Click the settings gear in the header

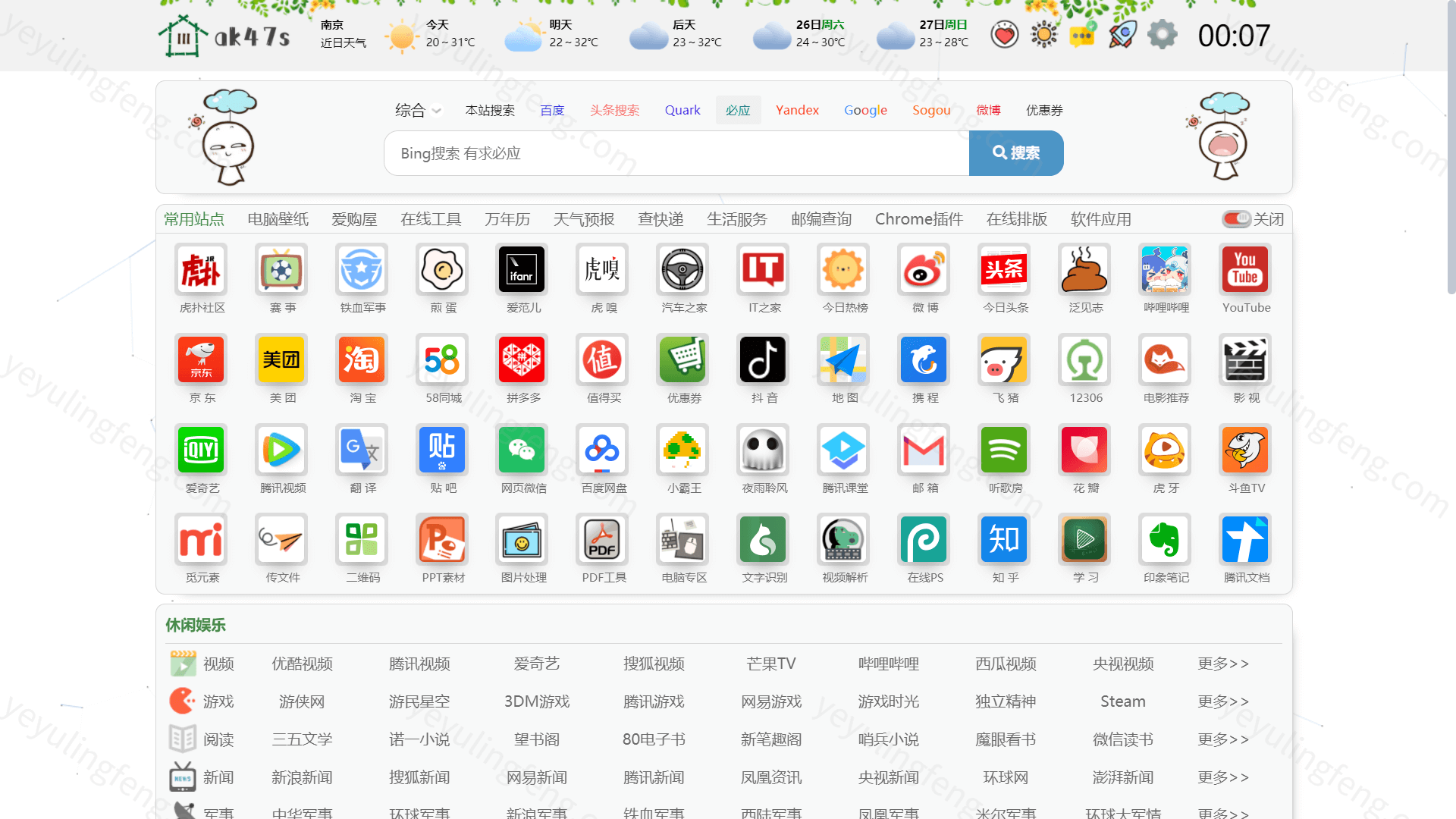tap(1162, 34)
